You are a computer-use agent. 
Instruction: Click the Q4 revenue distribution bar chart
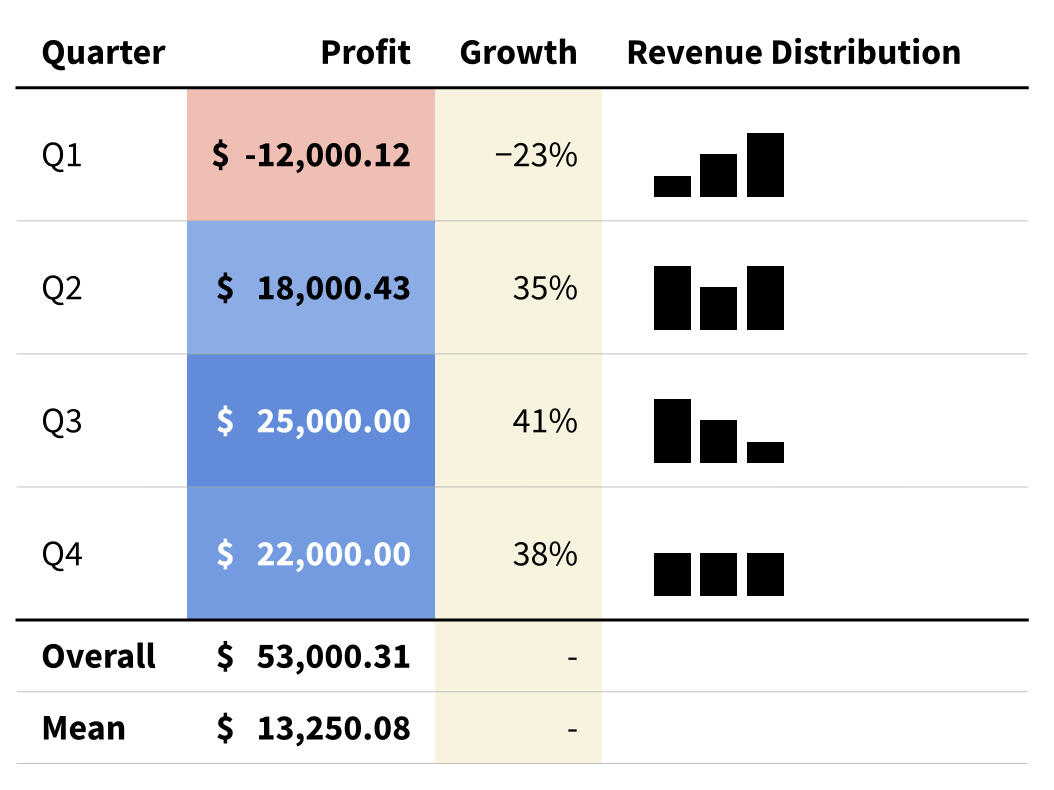click(718, 574)
